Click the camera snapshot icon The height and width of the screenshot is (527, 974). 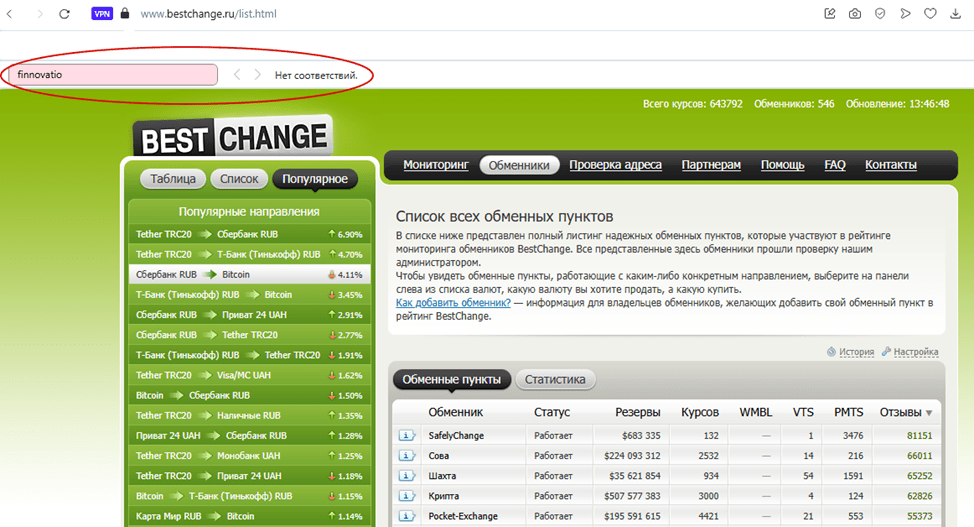click(855, 14)
